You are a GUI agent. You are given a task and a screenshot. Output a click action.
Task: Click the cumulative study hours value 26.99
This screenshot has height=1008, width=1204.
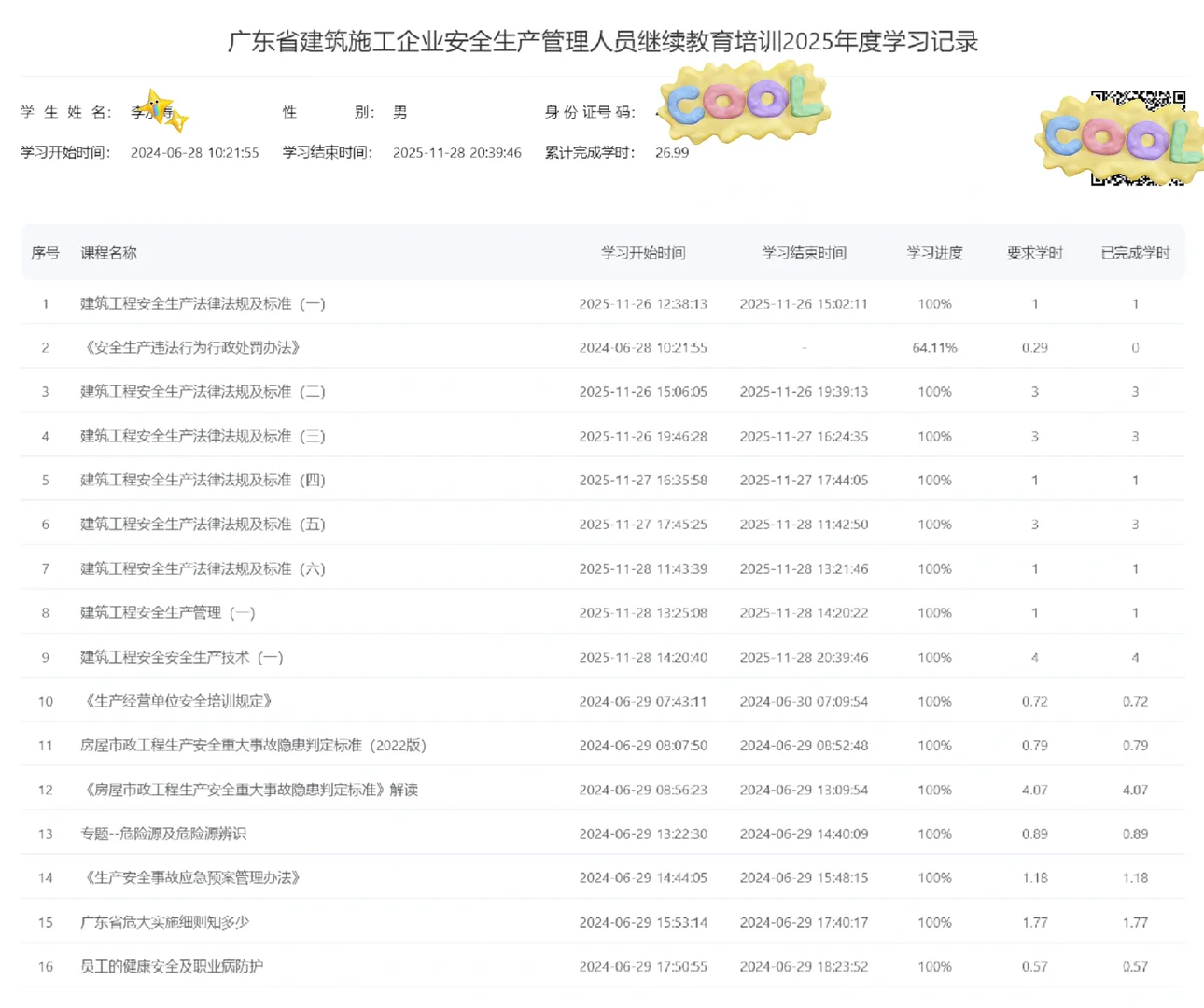click(670, 153)
